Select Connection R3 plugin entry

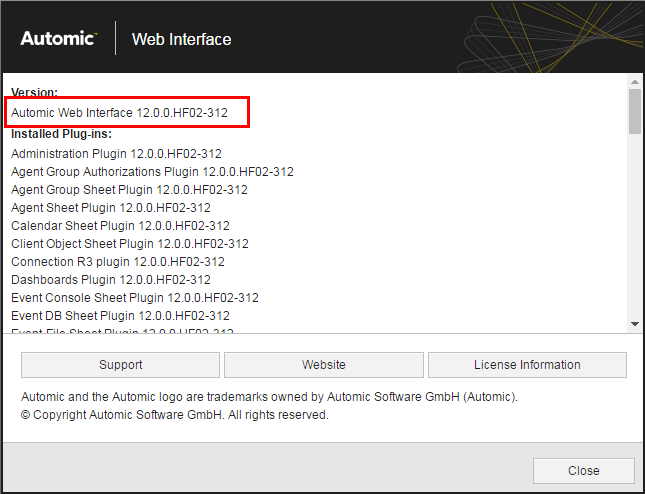(118, 262)
